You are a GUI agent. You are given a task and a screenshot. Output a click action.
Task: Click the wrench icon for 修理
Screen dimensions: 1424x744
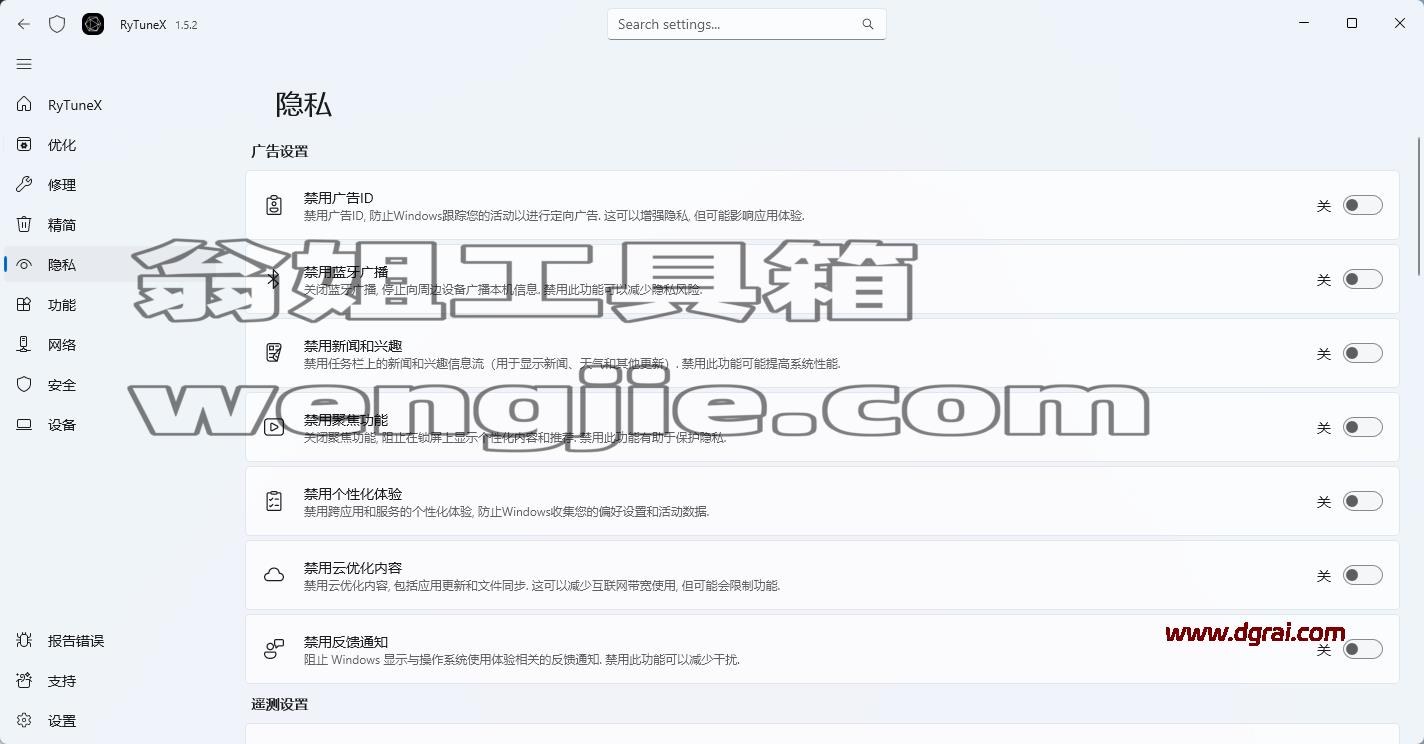point(24,185)
